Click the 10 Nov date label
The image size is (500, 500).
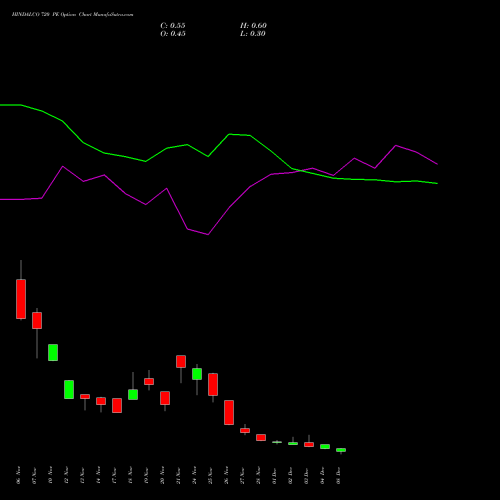[50, 475]
